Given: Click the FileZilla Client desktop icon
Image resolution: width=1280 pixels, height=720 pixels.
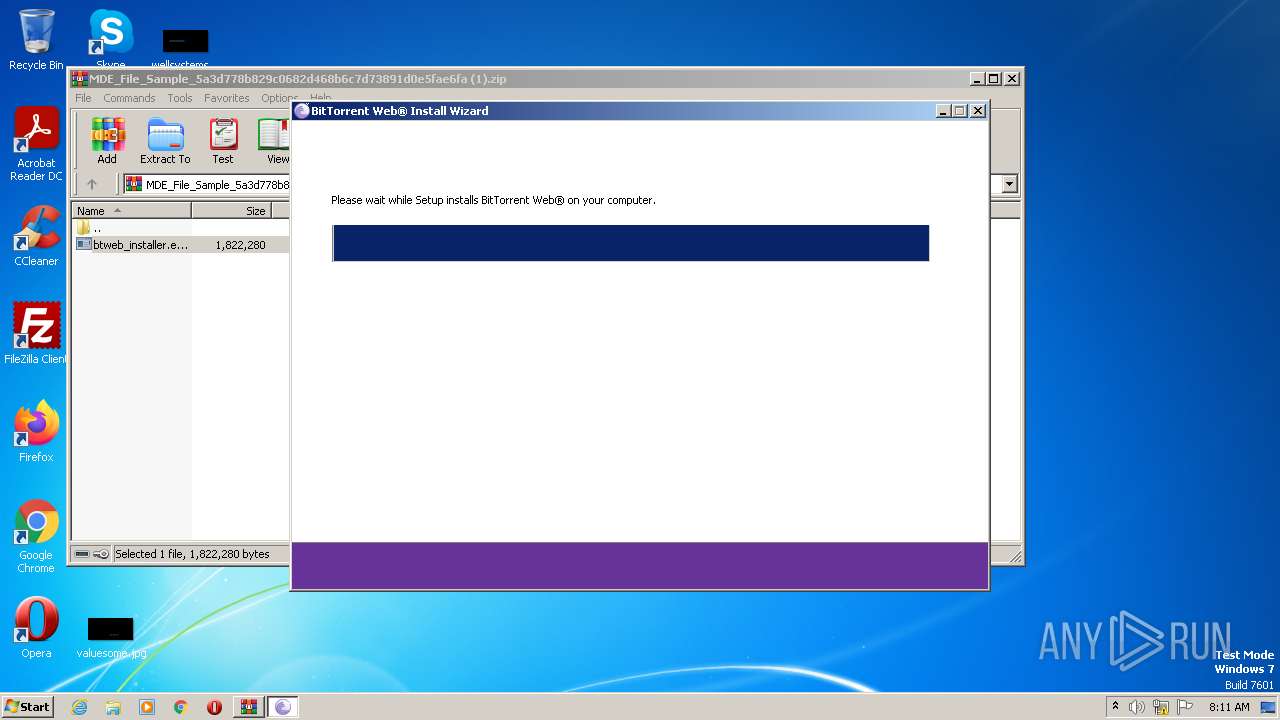Looking at the screenshot, I should coord(36,334).
